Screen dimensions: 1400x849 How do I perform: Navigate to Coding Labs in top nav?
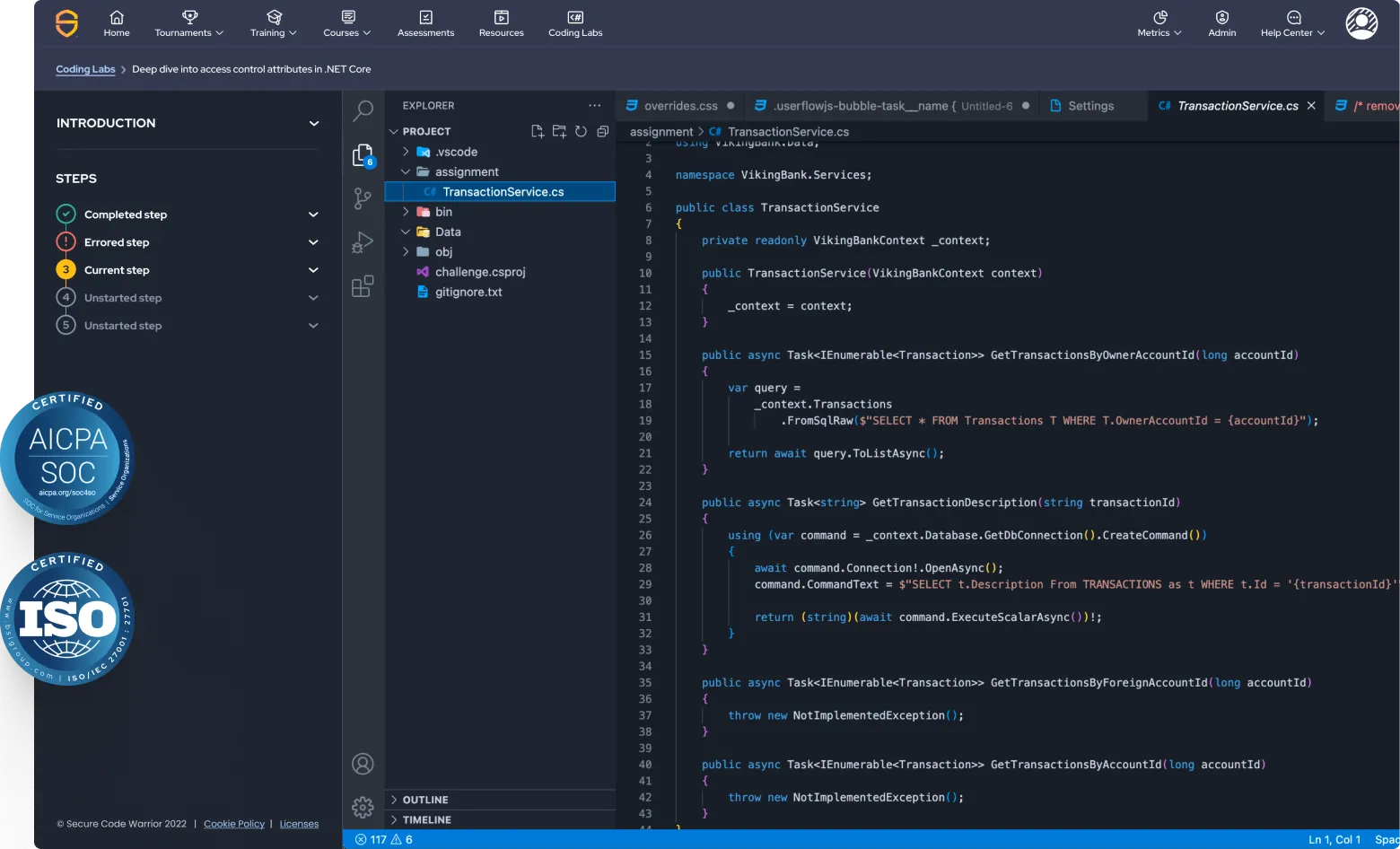tap(575, 24)
